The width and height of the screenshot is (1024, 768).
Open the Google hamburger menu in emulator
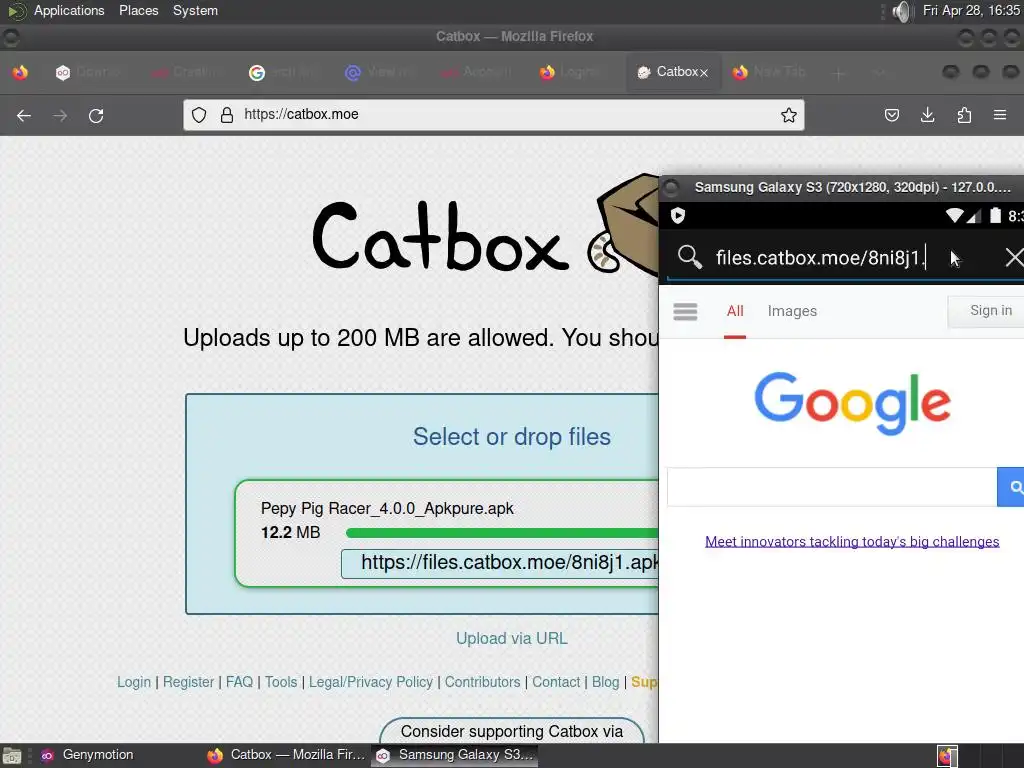tap(685, 312)
